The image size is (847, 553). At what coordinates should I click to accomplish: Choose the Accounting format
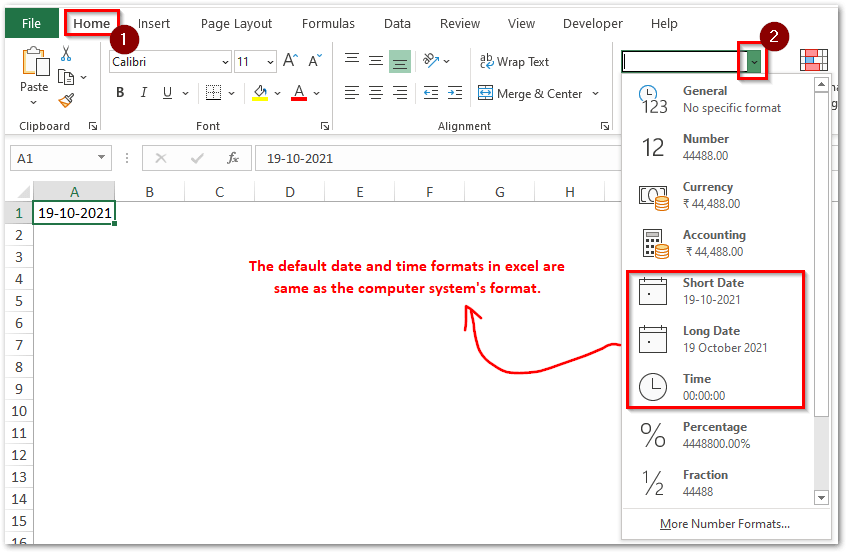tap(718, 243)
